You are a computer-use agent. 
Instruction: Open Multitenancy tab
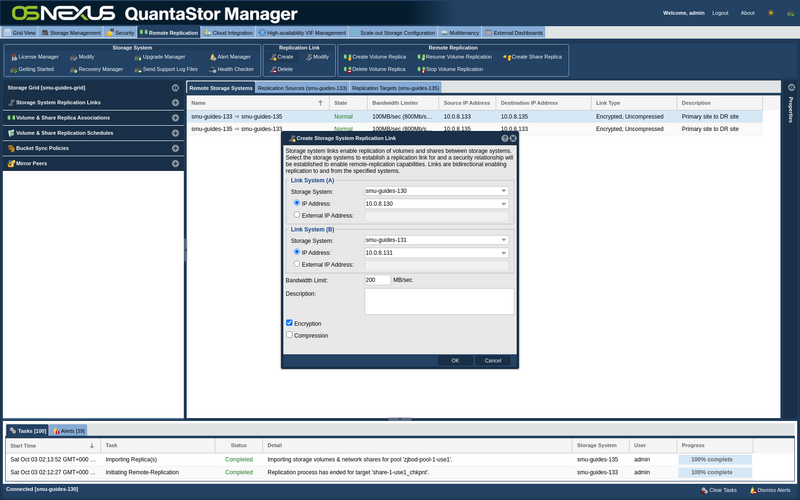point(460,33)
